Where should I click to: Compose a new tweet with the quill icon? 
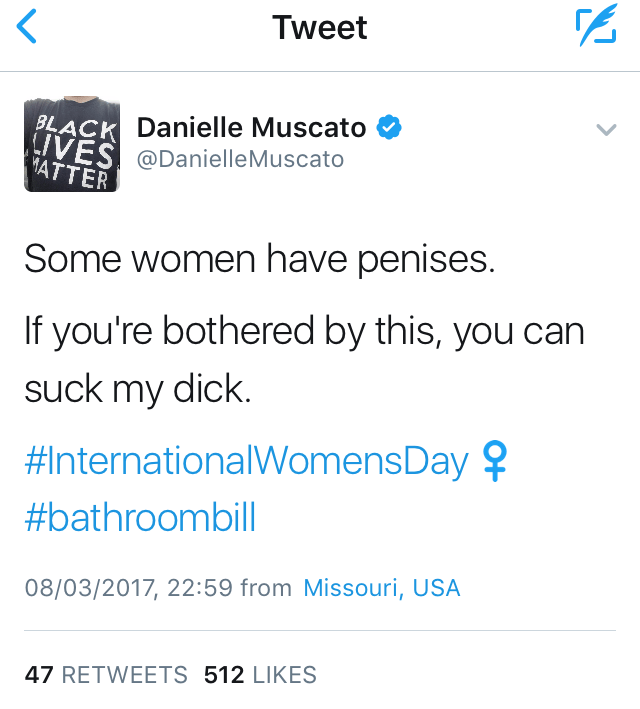click(596, 28)
